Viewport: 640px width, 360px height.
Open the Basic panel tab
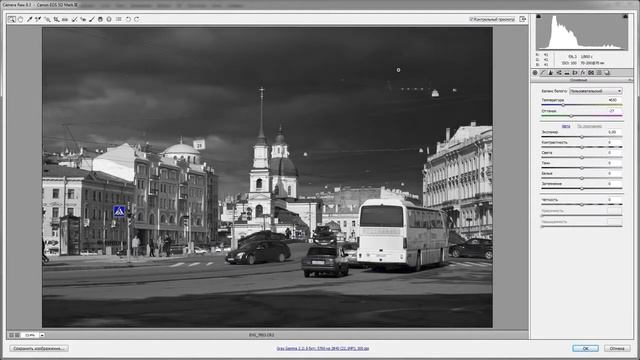click(x=535, y=73)
